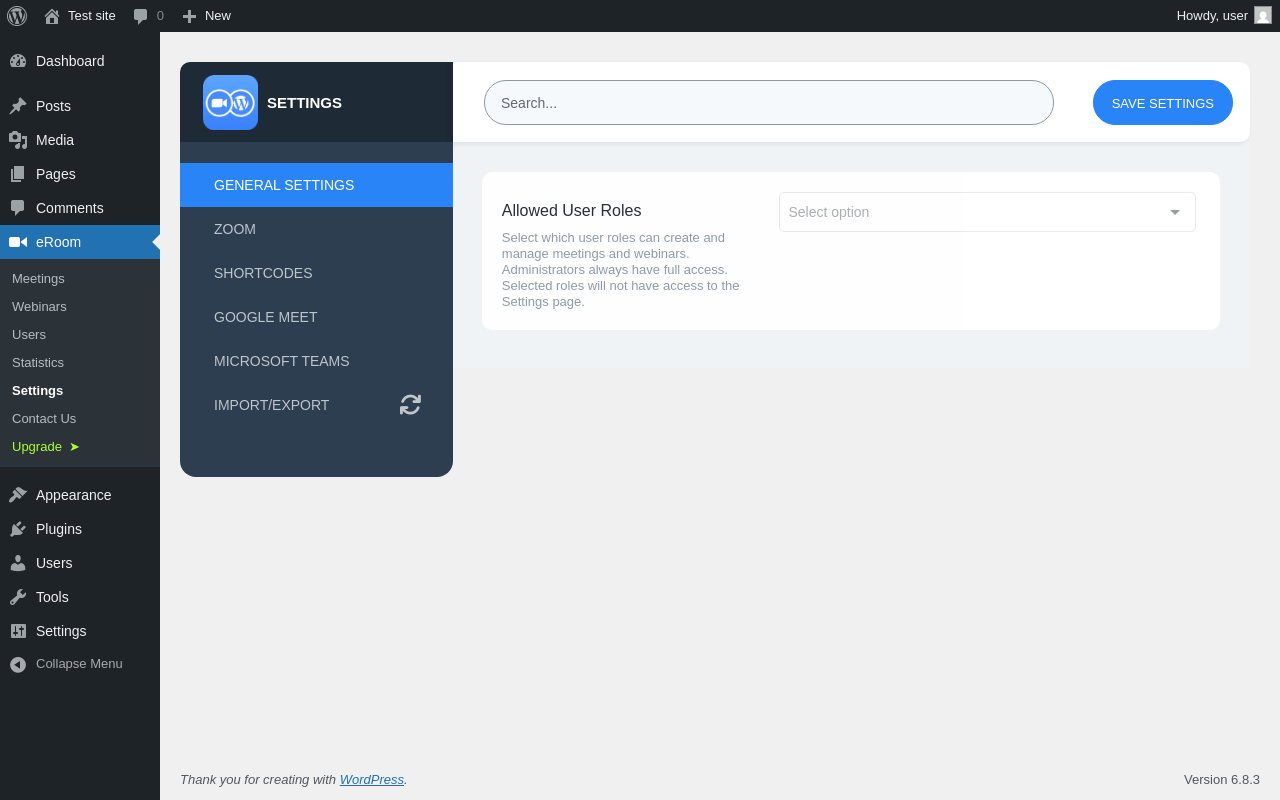Click the Howdy, user account text
The height and width of the screenshot is (800, 1280).
pyautogui.click(x=1212, y=16)
